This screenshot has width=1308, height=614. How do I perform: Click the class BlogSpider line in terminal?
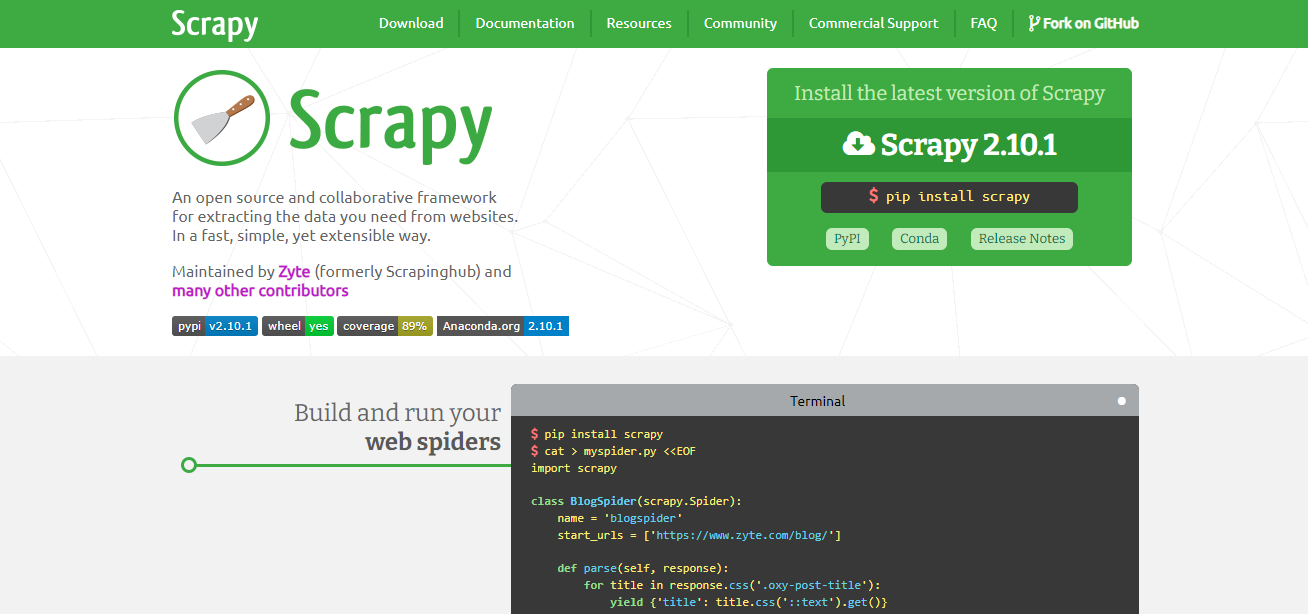tap(637, 501)
